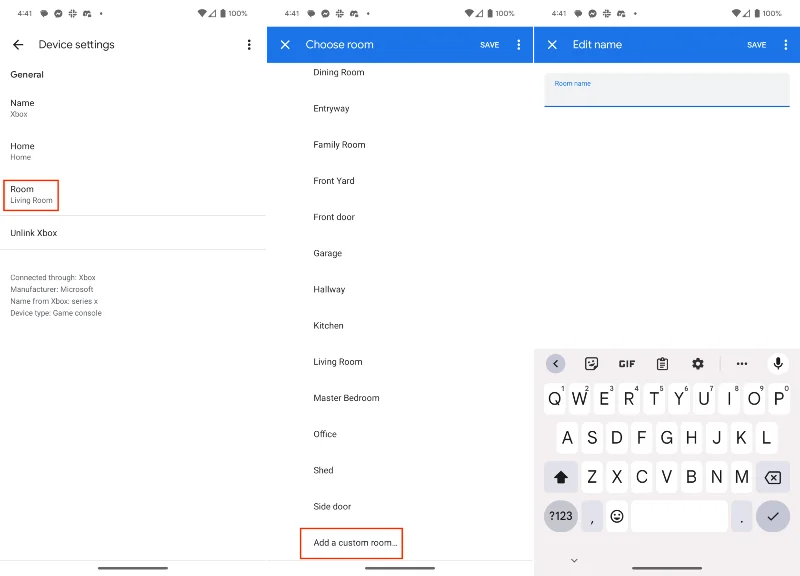This screenshot has height=576, width=800.
Task: Expand suggestions with the left chevron
Action: [556, 363]
